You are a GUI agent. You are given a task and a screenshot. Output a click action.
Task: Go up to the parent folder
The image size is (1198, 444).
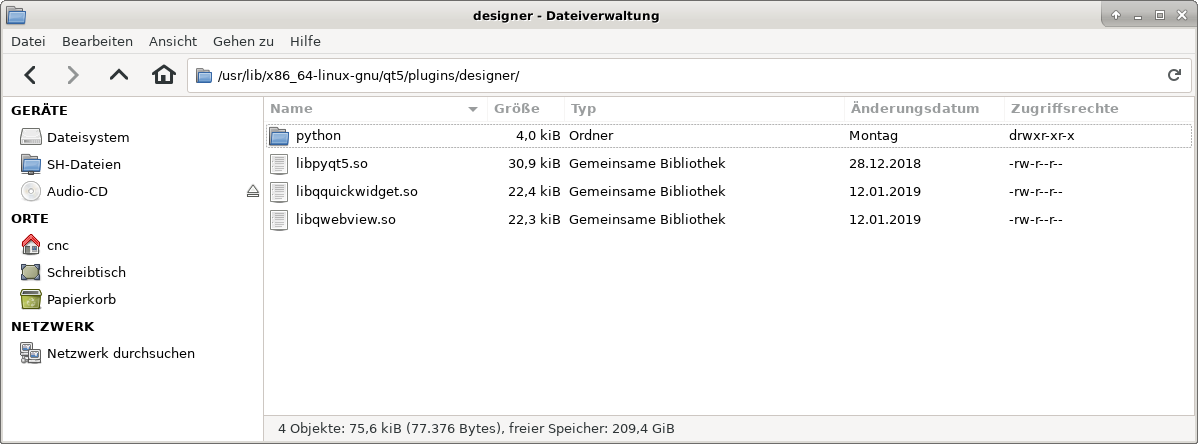click(118, 74)
